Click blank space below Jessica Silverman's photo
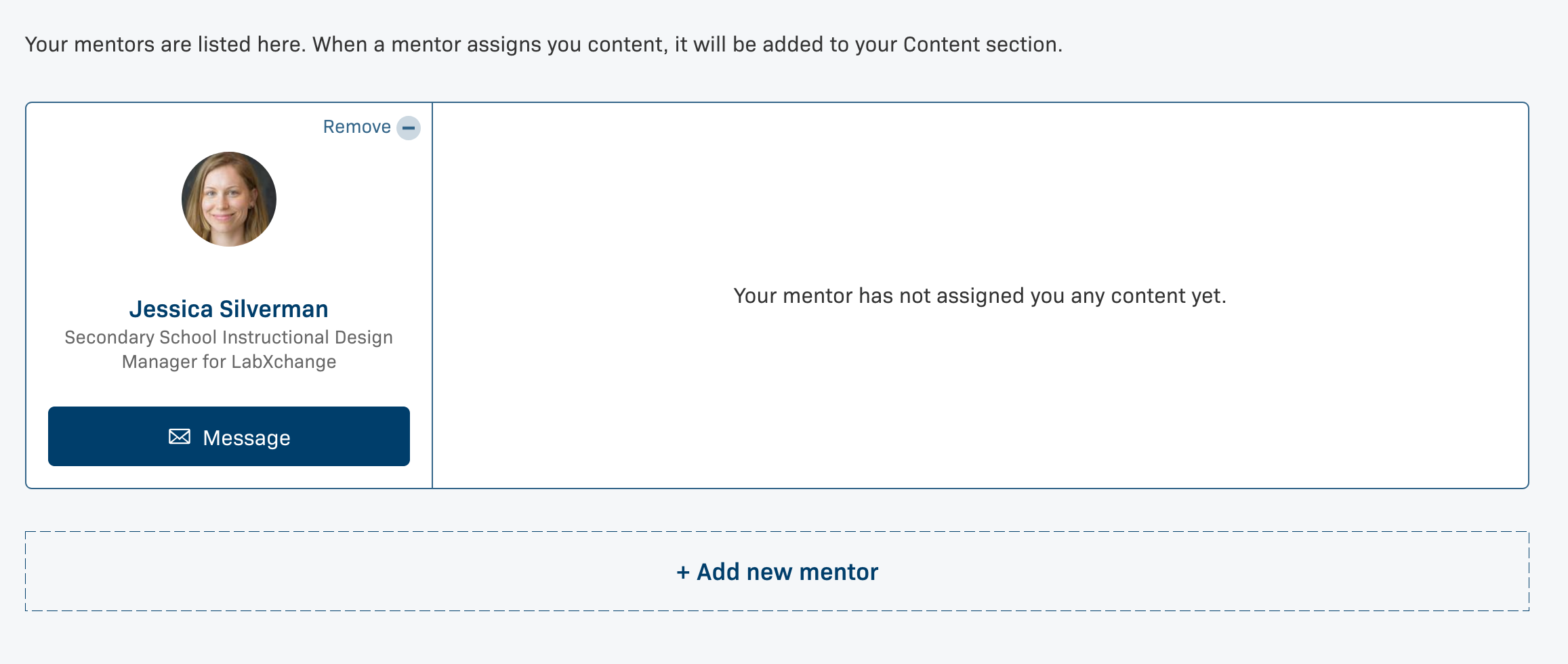 tap(229, 271)
